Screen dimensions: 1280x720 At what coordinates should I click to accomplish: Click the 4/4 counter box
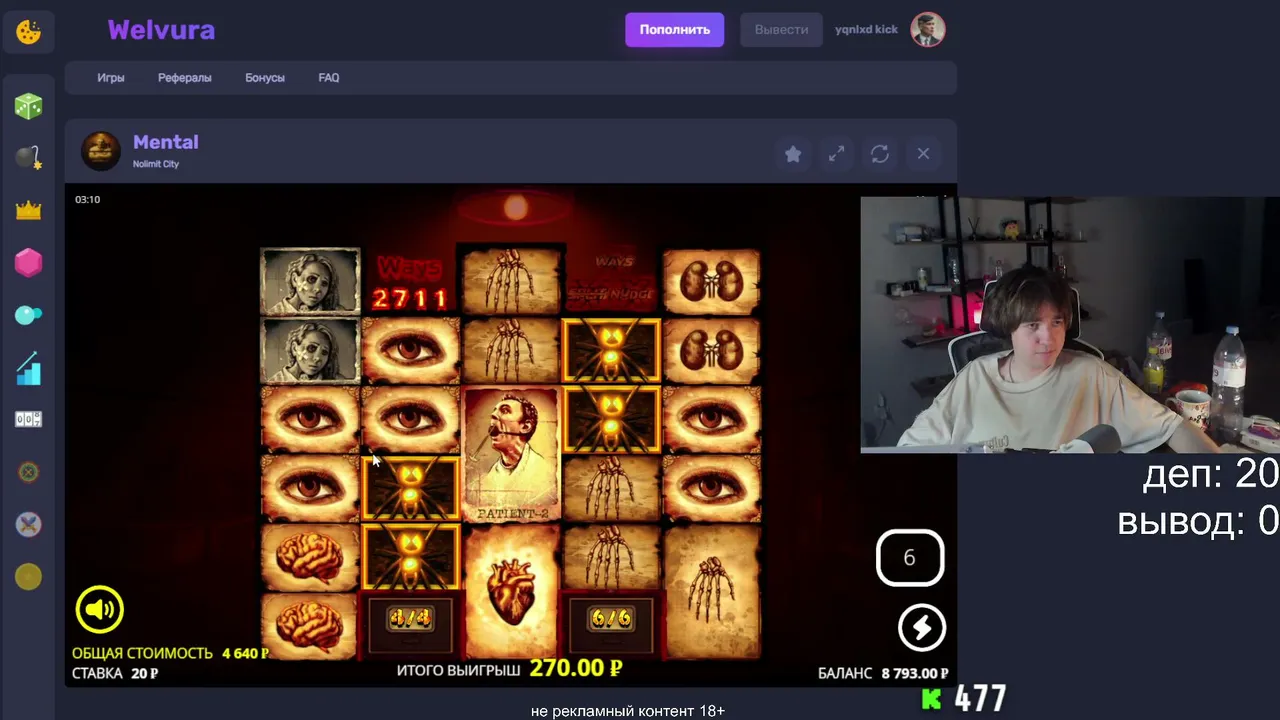[410, 621]
